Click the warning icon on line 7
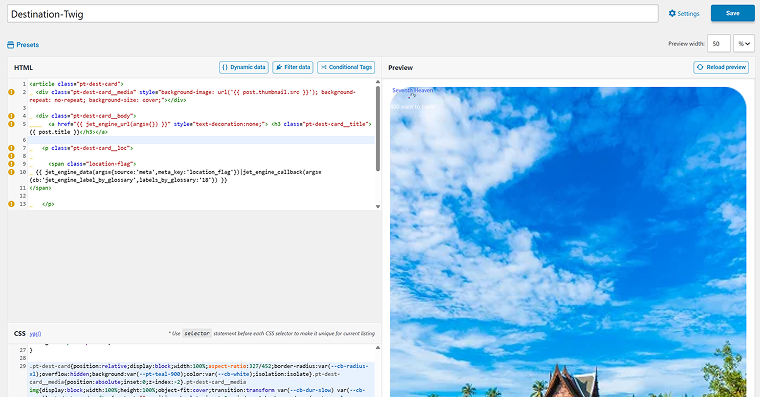The image size is (760, 397). 11,148
